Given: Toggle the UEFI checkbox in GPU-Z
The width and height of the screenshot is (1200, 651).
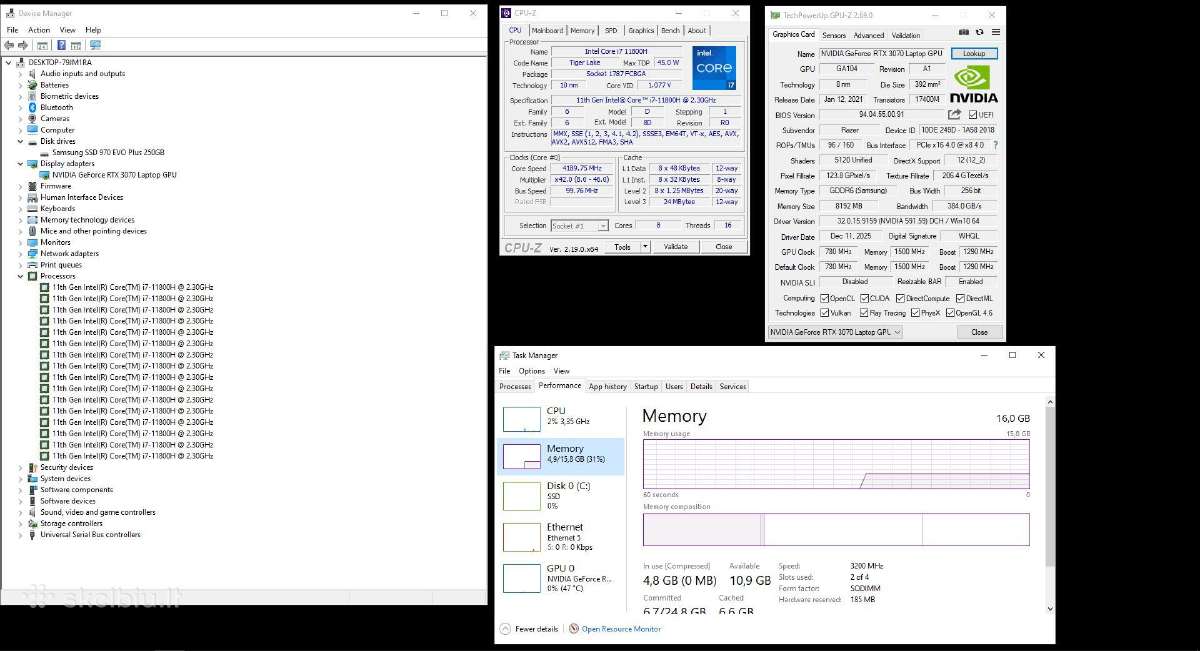Looking at the screenshot, I should tap(973, 115).
